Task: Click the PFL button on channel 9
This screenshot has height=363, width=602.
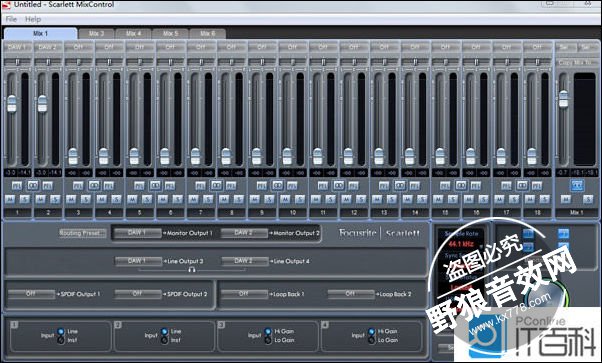Action: click(x=261, y=186)
